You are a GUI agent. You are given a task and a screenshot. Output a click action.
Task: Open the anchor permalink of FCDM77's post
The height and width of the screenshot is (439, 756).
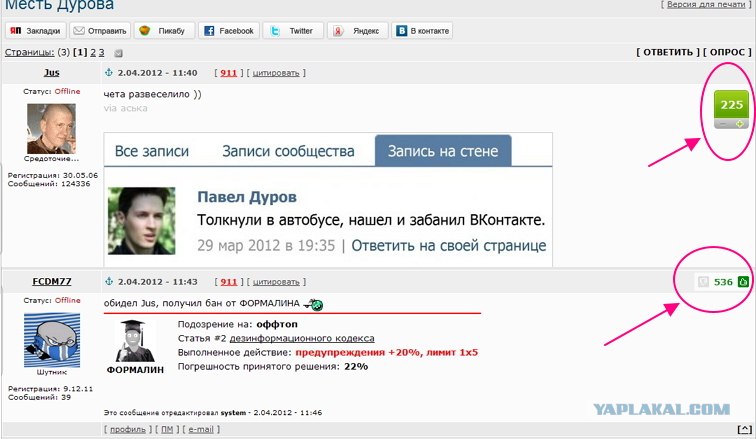(x=109, y=281)
